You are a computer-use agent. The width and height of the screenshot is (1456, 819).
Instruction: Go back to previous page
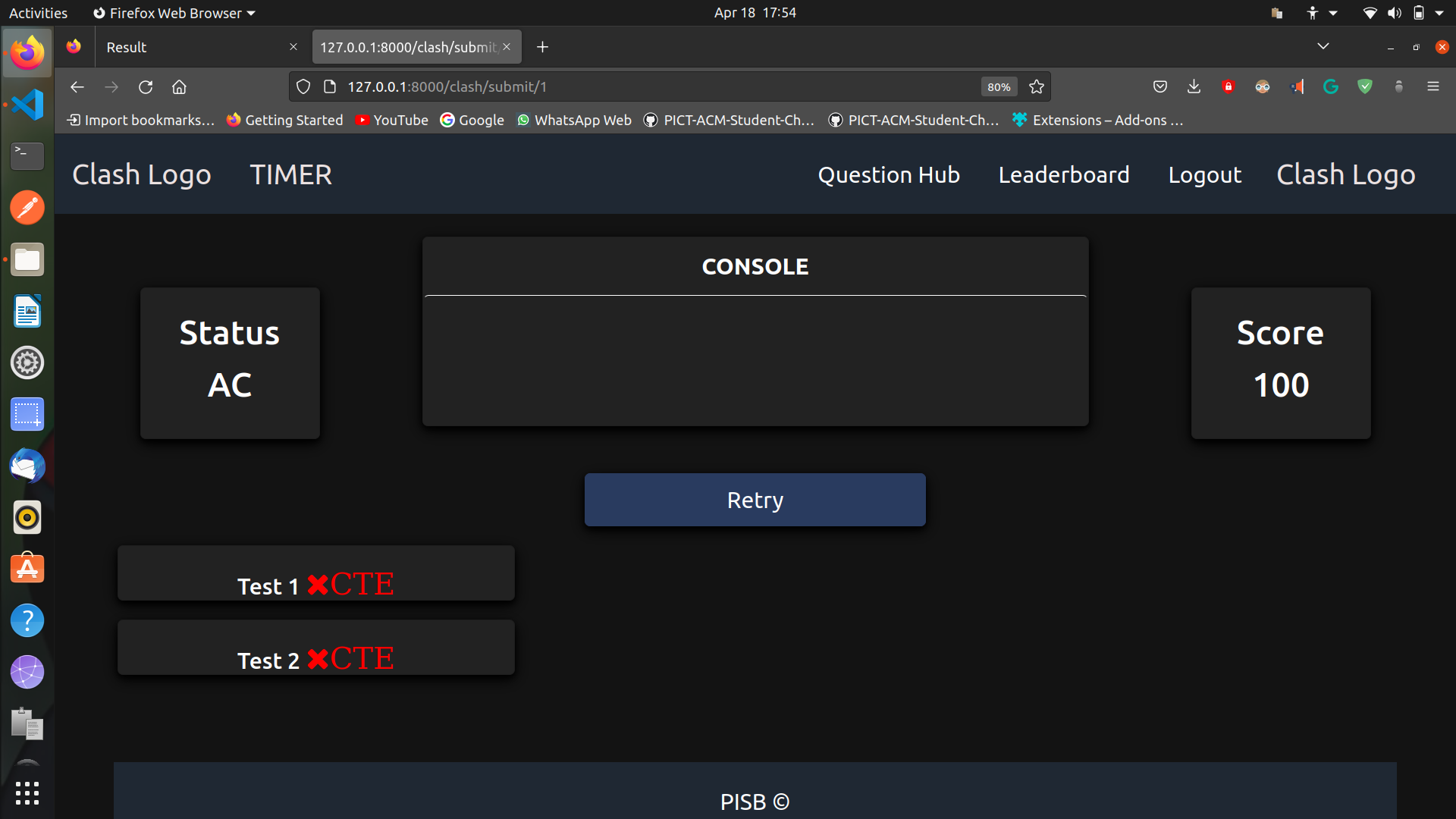point(77,87)
